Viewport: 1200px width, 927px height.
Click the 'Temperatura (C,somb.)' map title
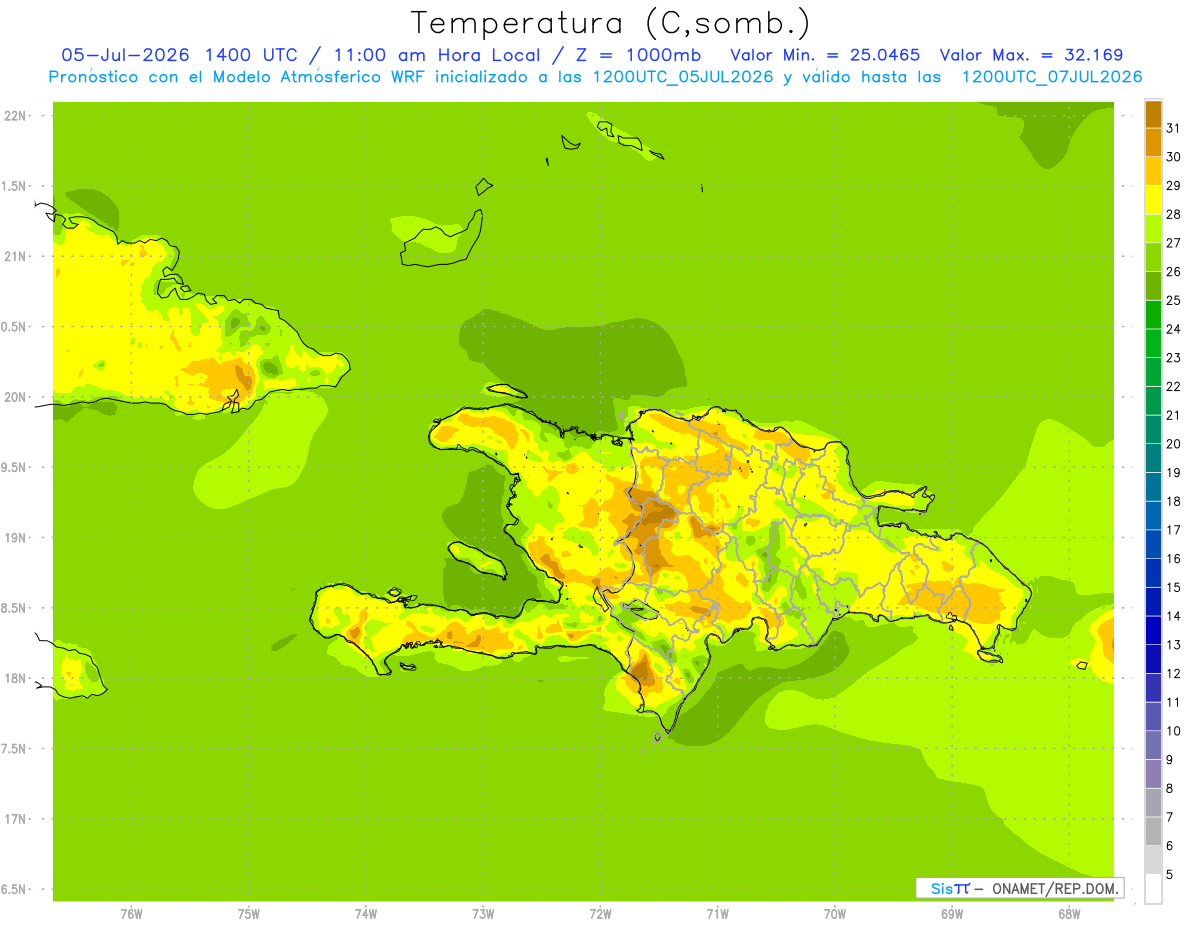610,23
